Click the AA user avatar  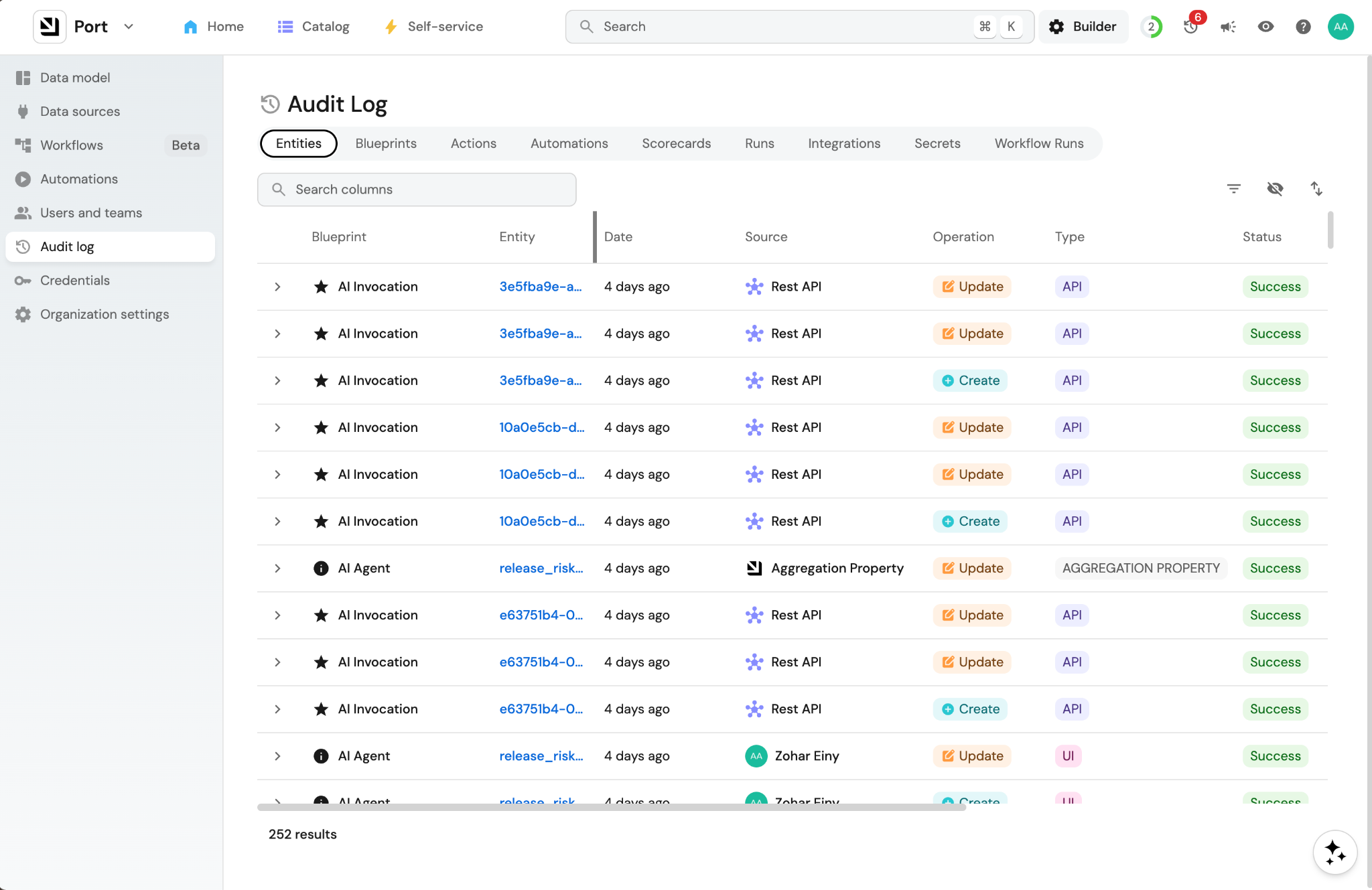pyautogui.click(x=1341, y=27)
